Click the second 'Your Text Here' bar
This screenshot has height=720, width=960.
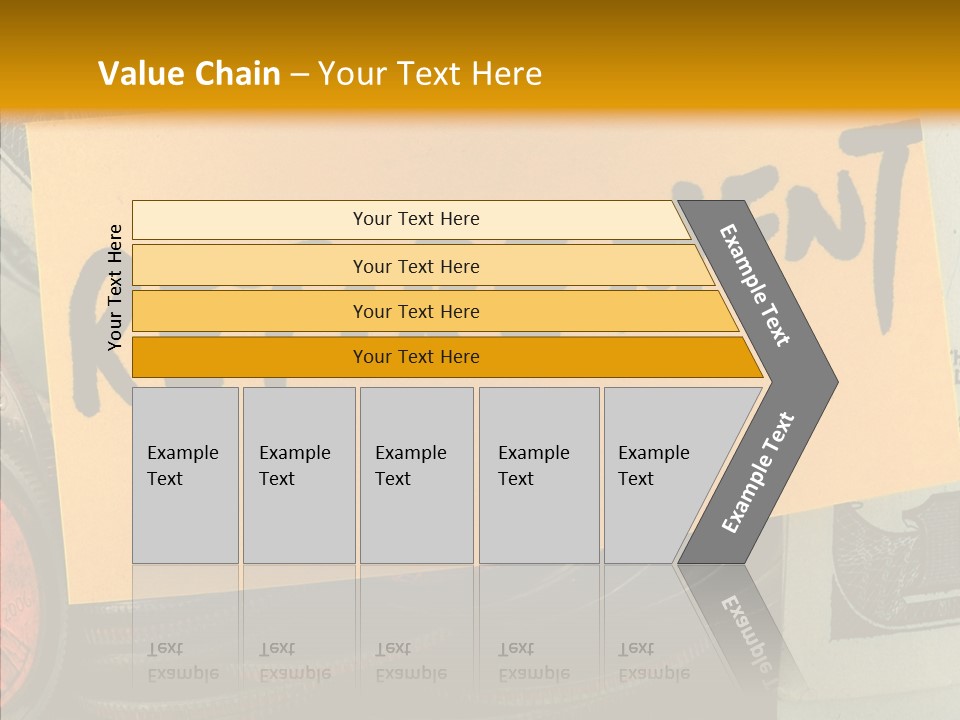(415, 266)
